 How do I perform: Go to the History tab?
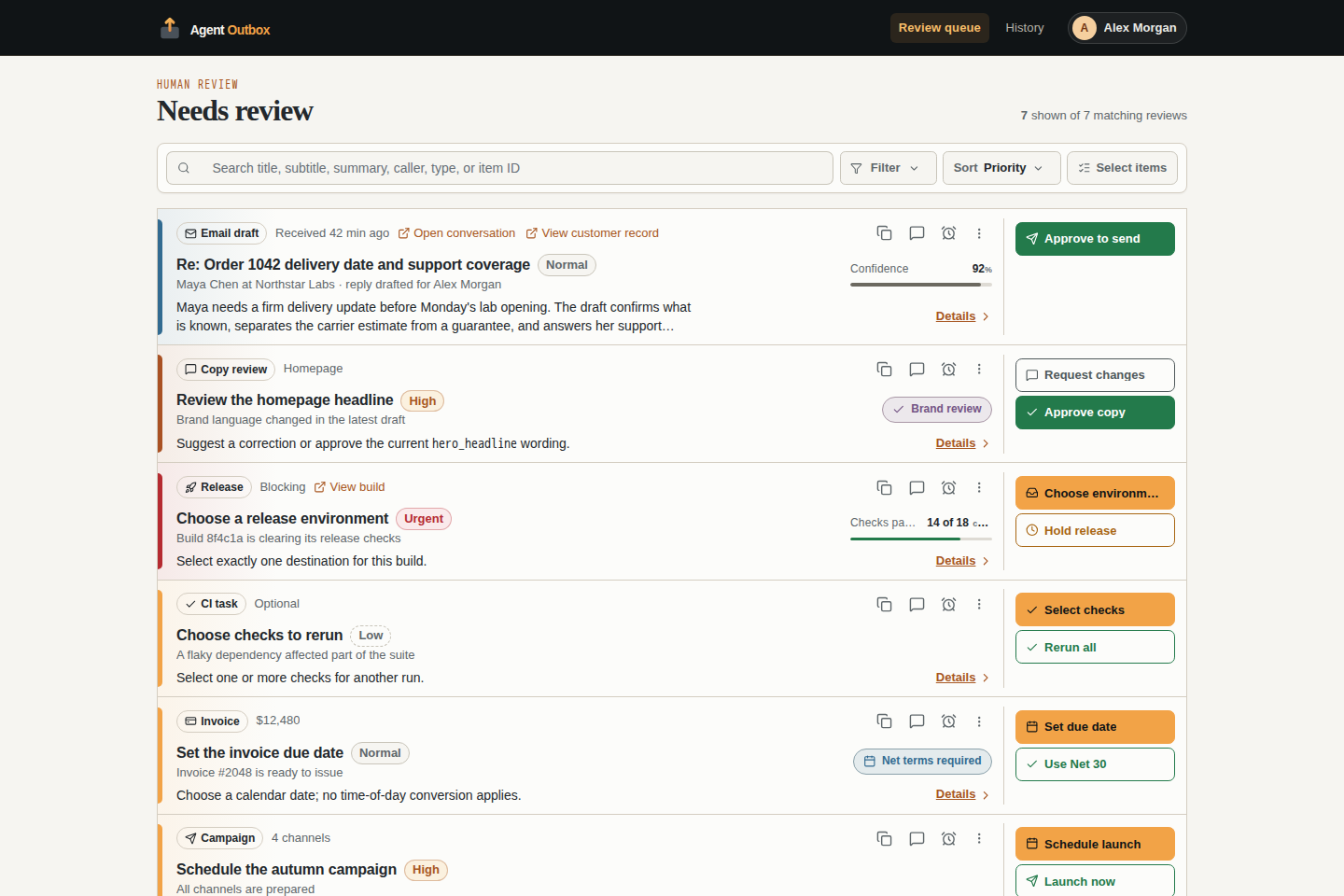point(1024,28)
